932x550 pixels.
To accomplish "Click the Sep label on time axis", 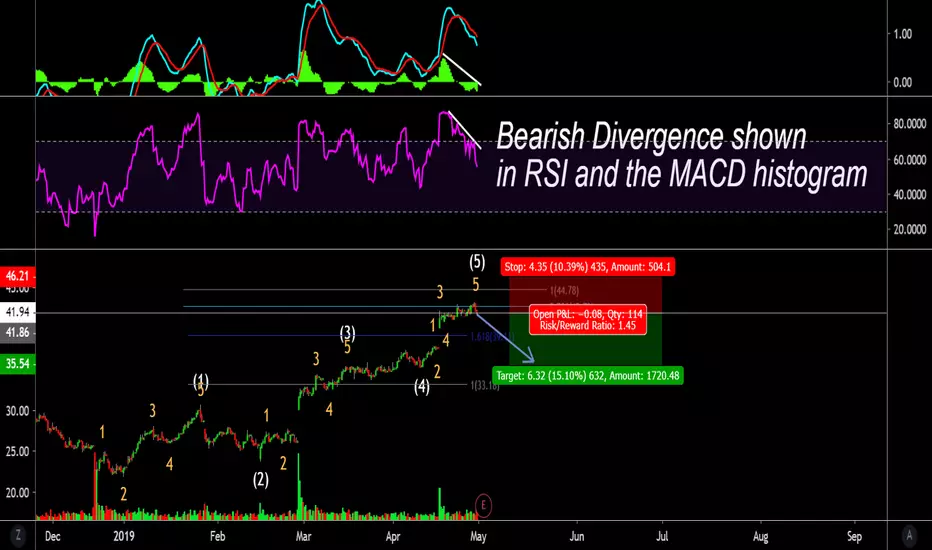I will (854, 536).
